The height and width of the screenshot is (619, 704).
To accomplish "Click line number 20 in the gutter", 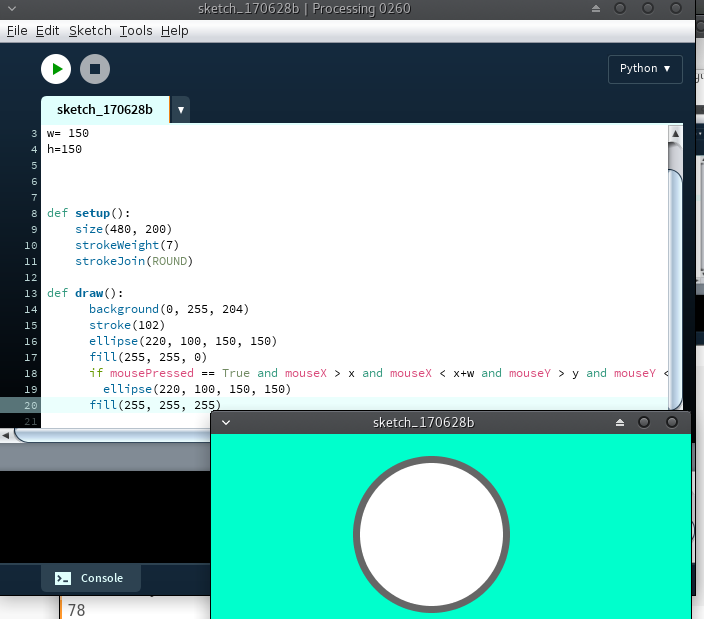I will coord(31,405).
